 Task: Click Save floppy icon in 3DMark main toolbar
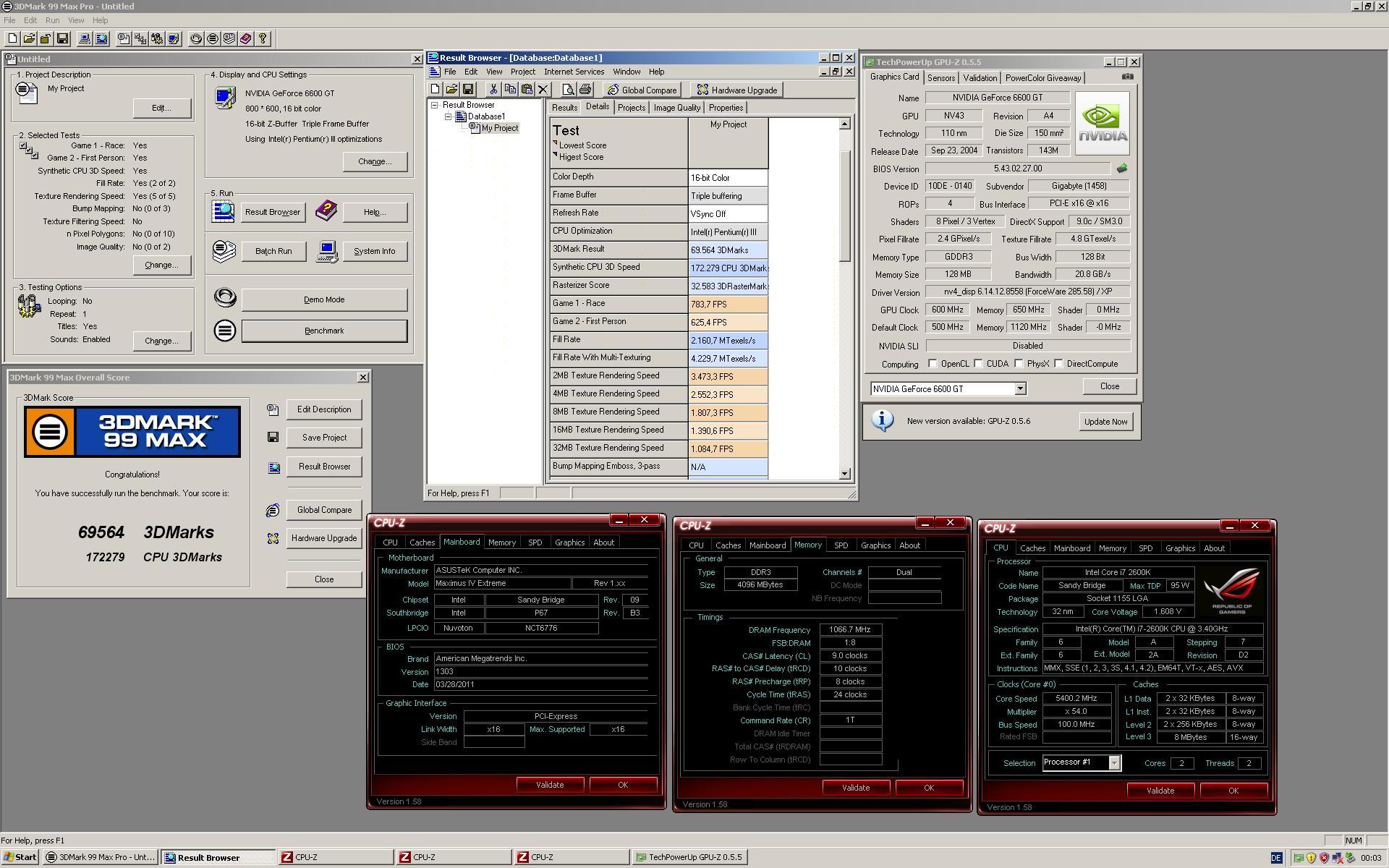[x=62, y=39]
